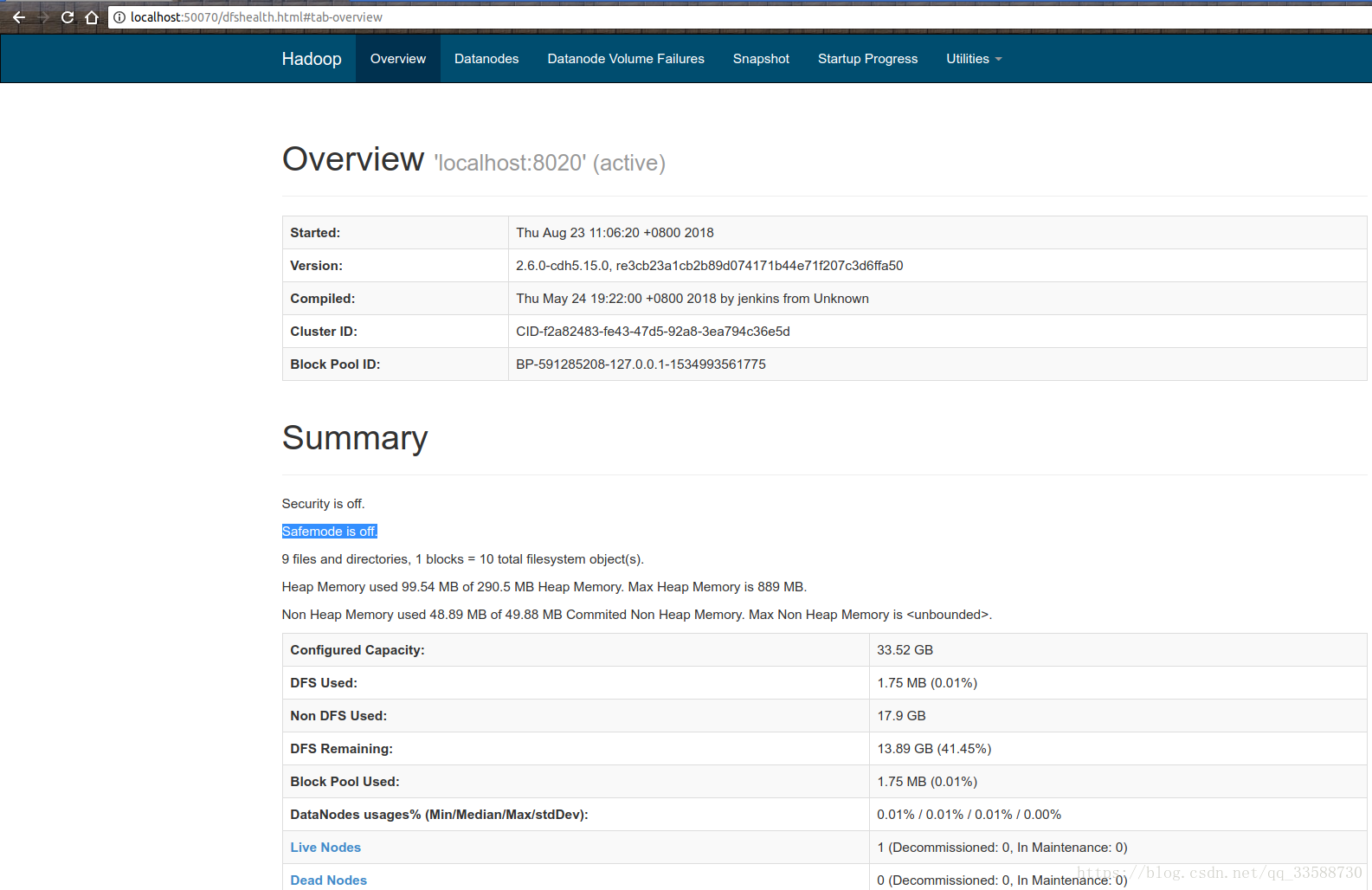Select the DFS Used 1.75 MB value
Viewport: 1372px width, 890px height.
click(927, 683)
